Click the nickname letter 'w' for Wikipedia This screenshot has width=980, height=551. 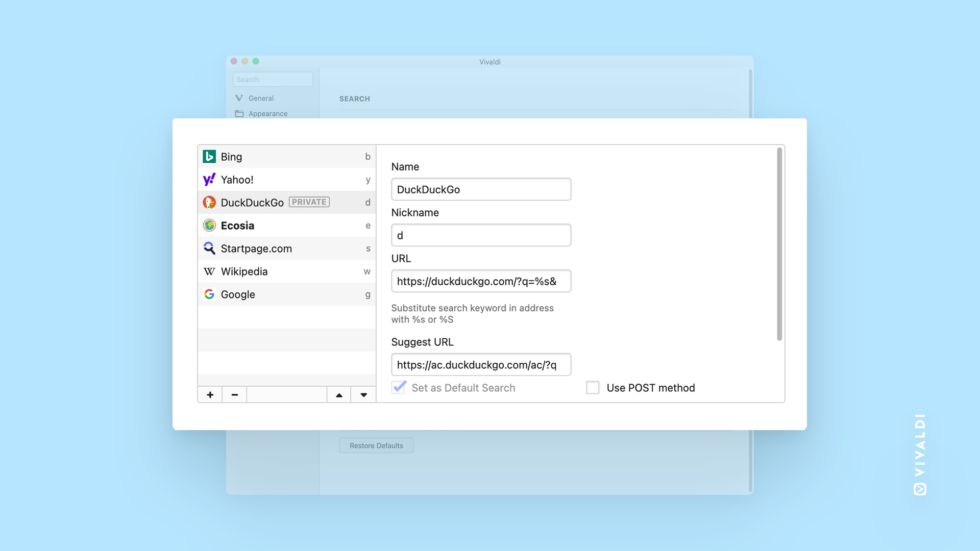click(367, 272)
